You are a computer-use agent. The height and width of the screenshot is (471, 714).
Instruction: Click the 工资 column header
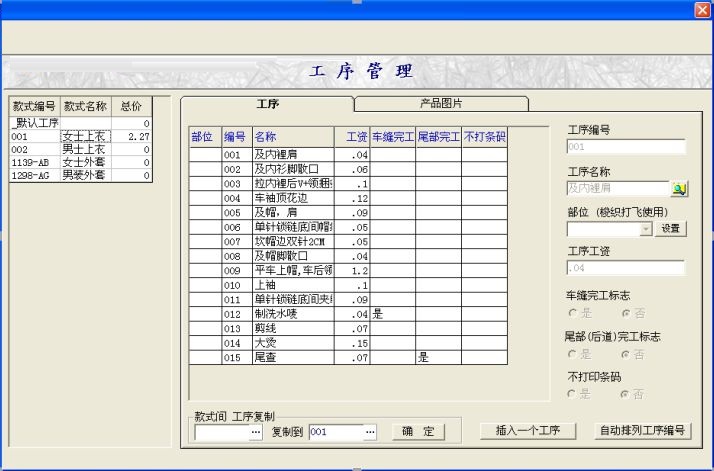tap(352, 137)
